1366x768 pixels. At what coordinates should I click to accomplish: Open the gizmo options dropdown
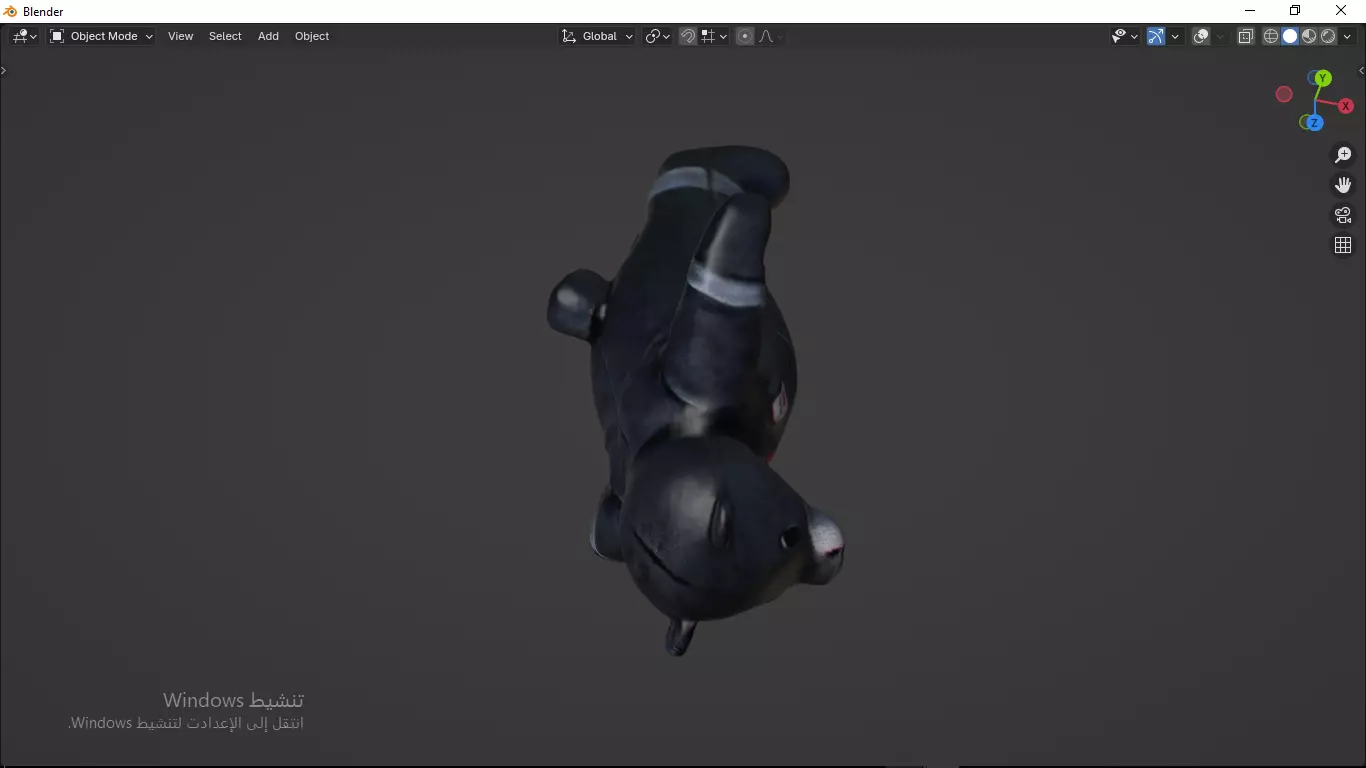tap(1175, 36)
